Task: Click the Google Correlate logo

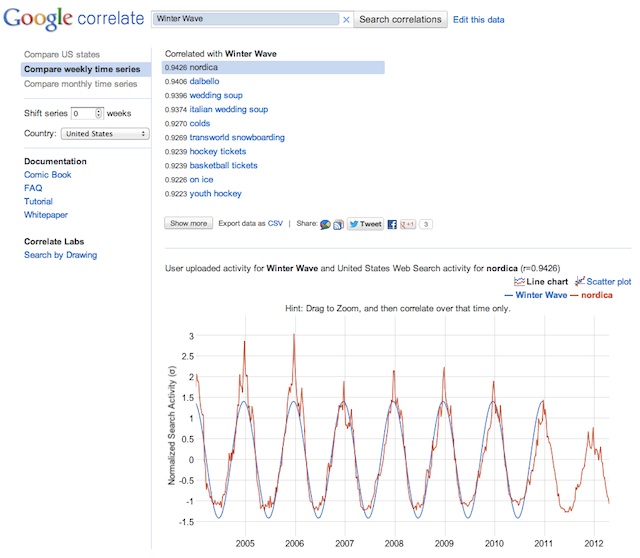Action: pos(74,18)
